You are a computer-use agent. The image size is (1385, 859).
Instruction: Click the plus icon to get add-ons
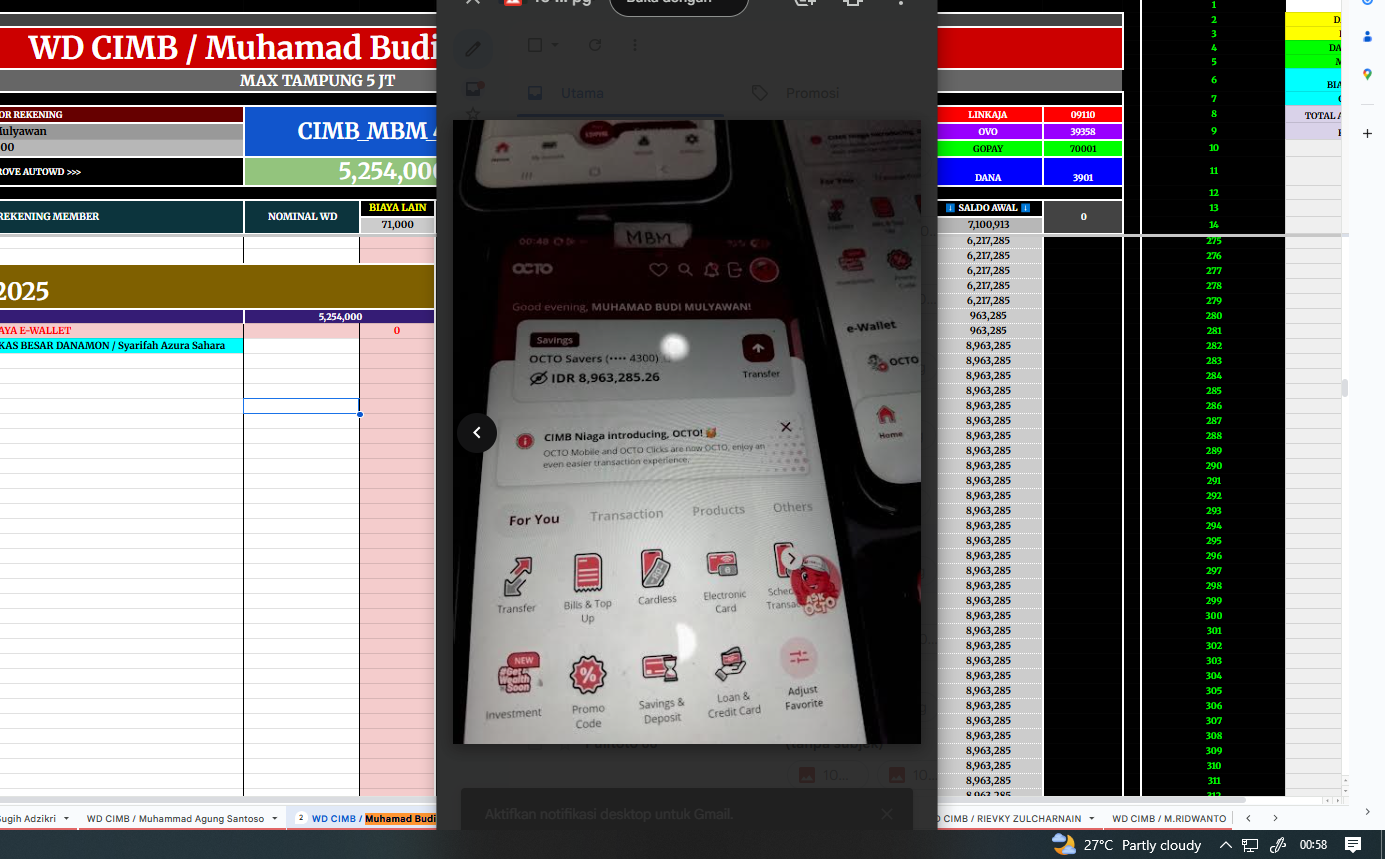click(x=1367, y=133)
